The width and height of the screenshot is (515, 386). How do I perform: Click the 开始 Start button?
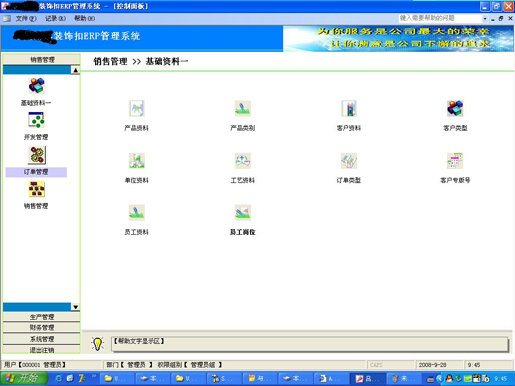click(23, 378)
